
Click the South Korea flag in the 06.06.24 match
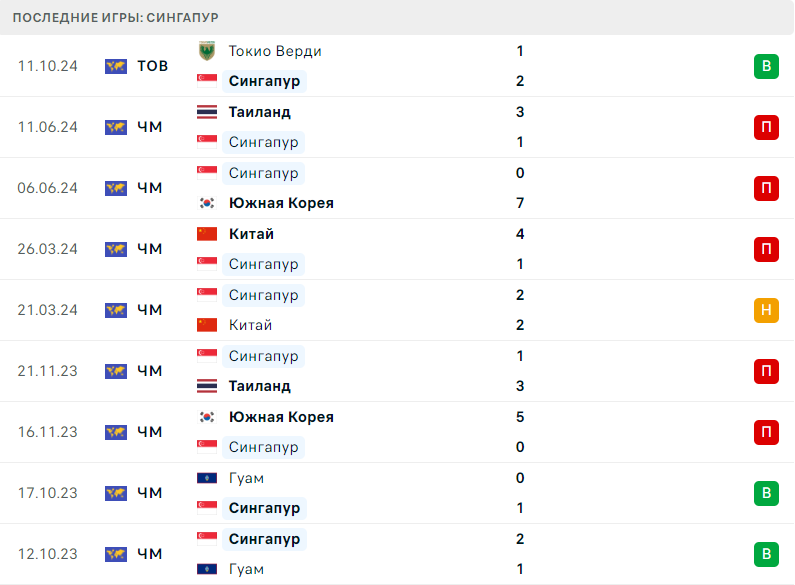pos(207,203)
